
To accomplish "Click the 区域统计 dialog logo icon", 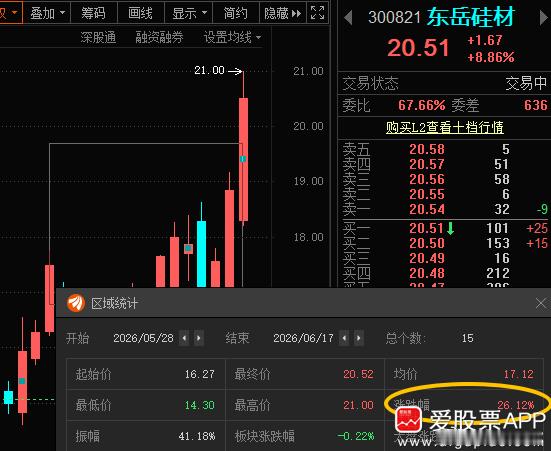I will (x=76, y=303).
